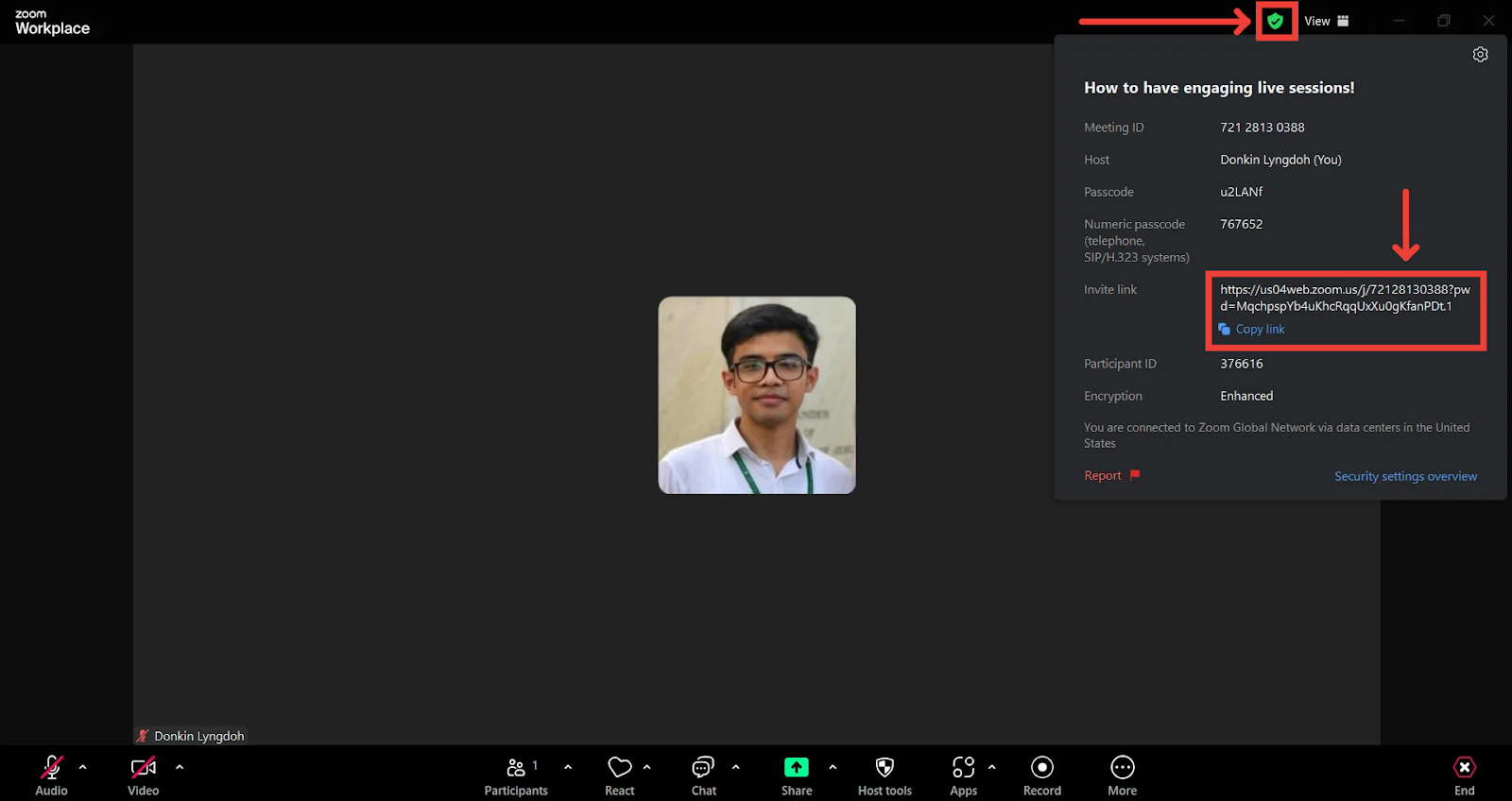1512x801 pixels.
Task: Expand share options arrow next to Share
Action: pos(833,767)
